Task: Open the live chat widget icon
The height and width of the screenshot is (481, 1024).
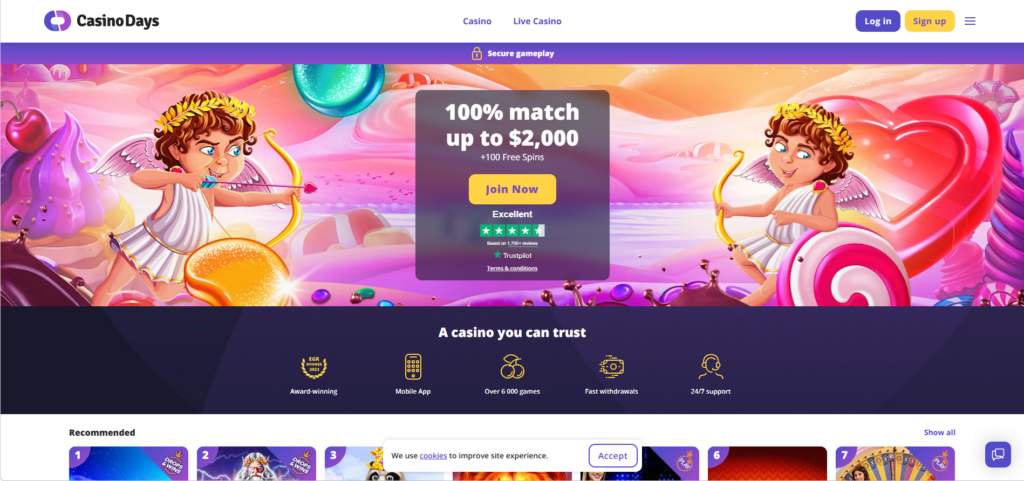Action: [x=998, y=454]
